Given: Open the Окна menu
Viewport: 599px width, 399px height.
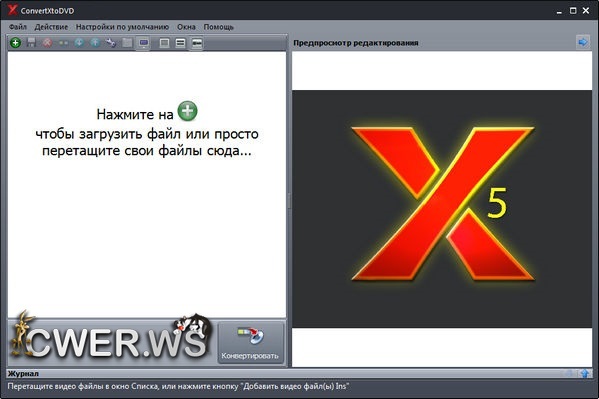Looking at the screenshot, I should click(186, 27).
